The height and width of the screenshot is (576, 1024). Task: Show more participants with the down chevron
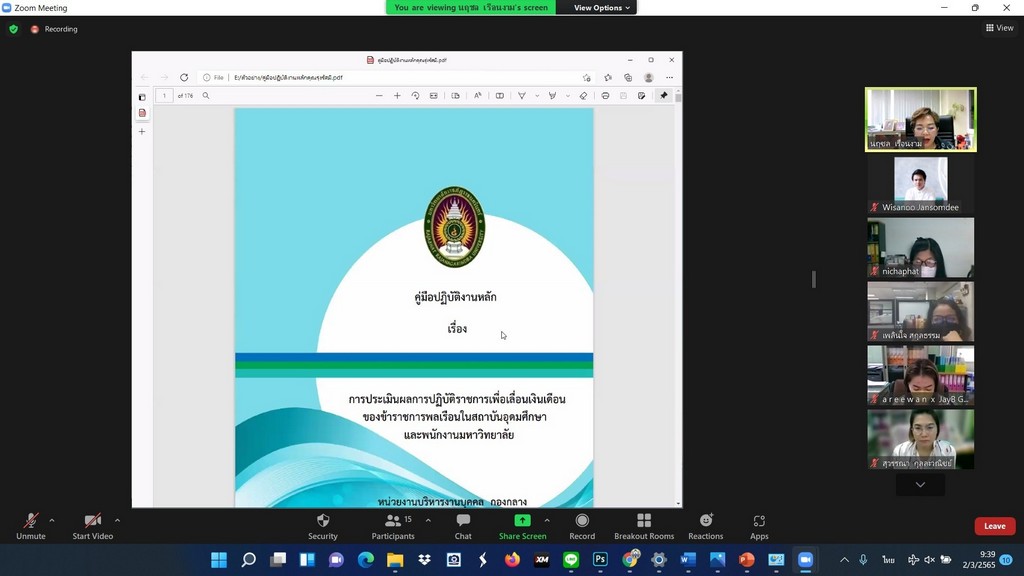[x=920, y=485]
